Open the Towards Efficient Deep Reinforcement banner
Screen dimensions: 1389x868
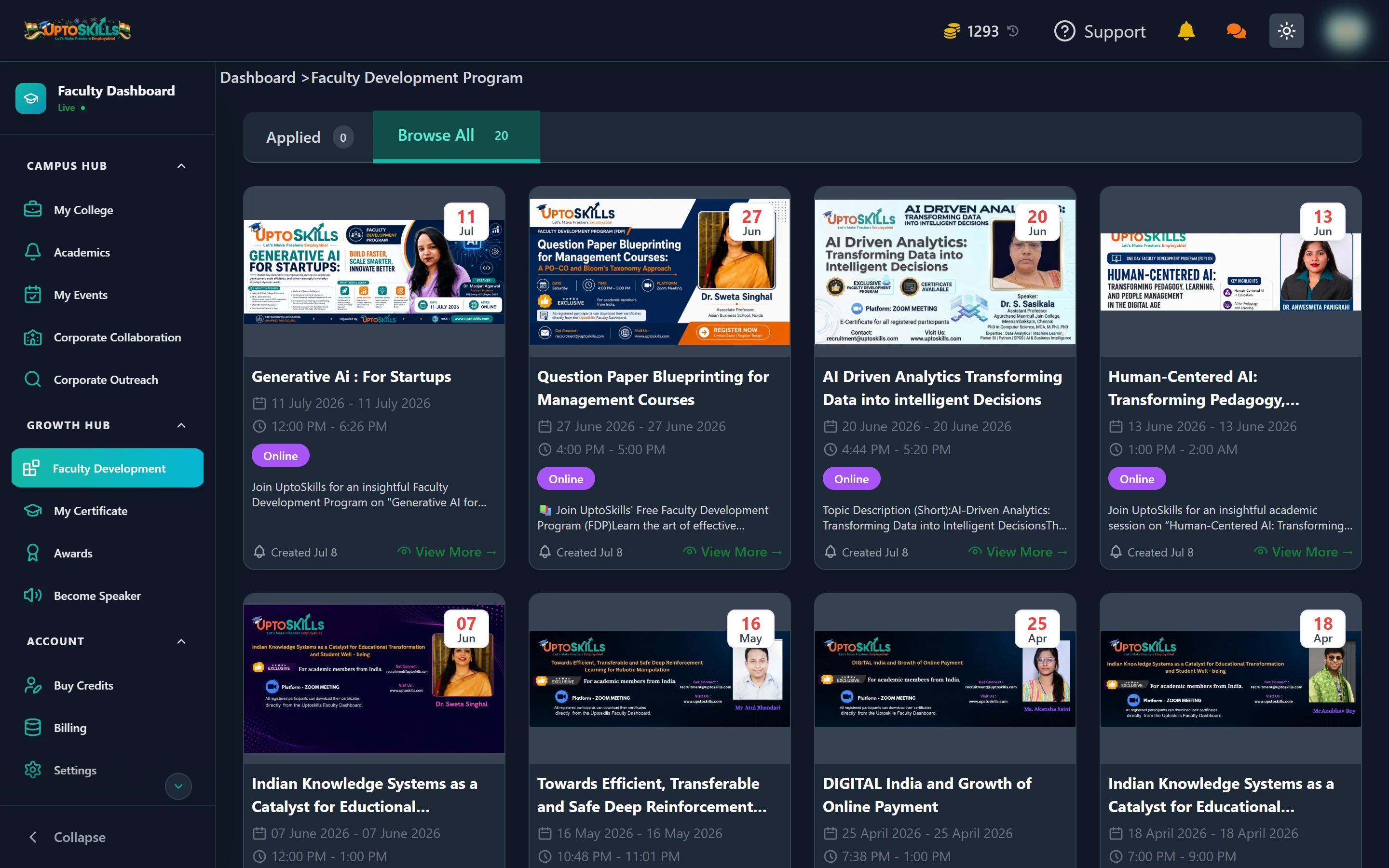click(x=659, y=678)
